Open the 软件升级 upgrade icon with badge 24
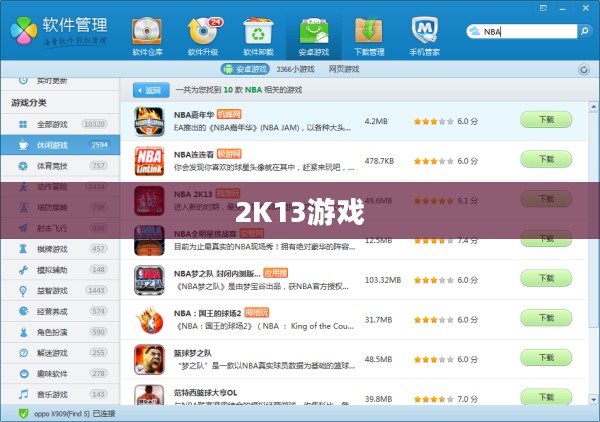Viewport: 600px width, 422px height. (x=203, y=36)
